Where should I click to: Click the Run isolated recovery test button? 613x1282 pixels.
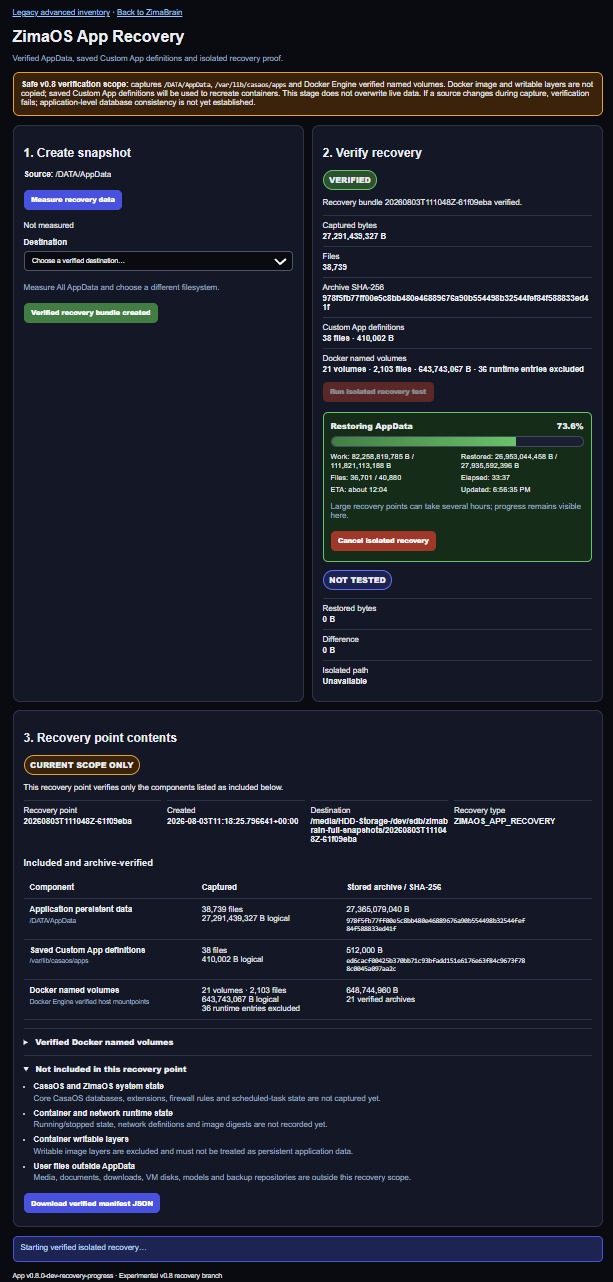point(378,392)
